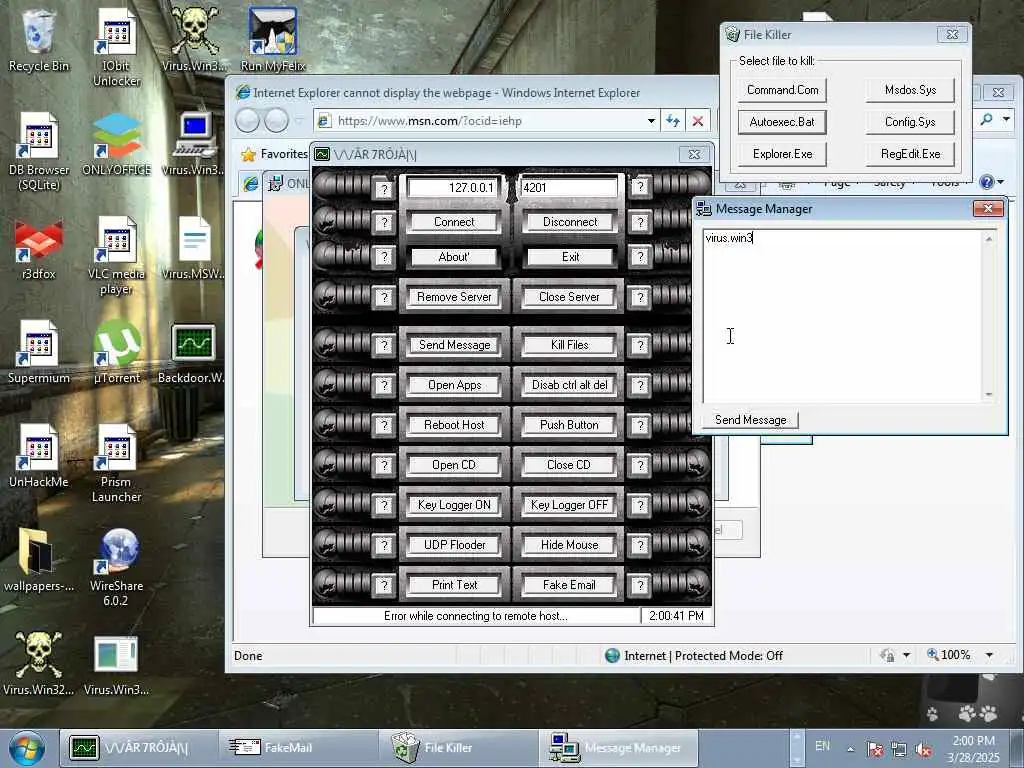Click the Internet Explorer back arrow
The image size is (1024, 768).
tap(248, 121)
